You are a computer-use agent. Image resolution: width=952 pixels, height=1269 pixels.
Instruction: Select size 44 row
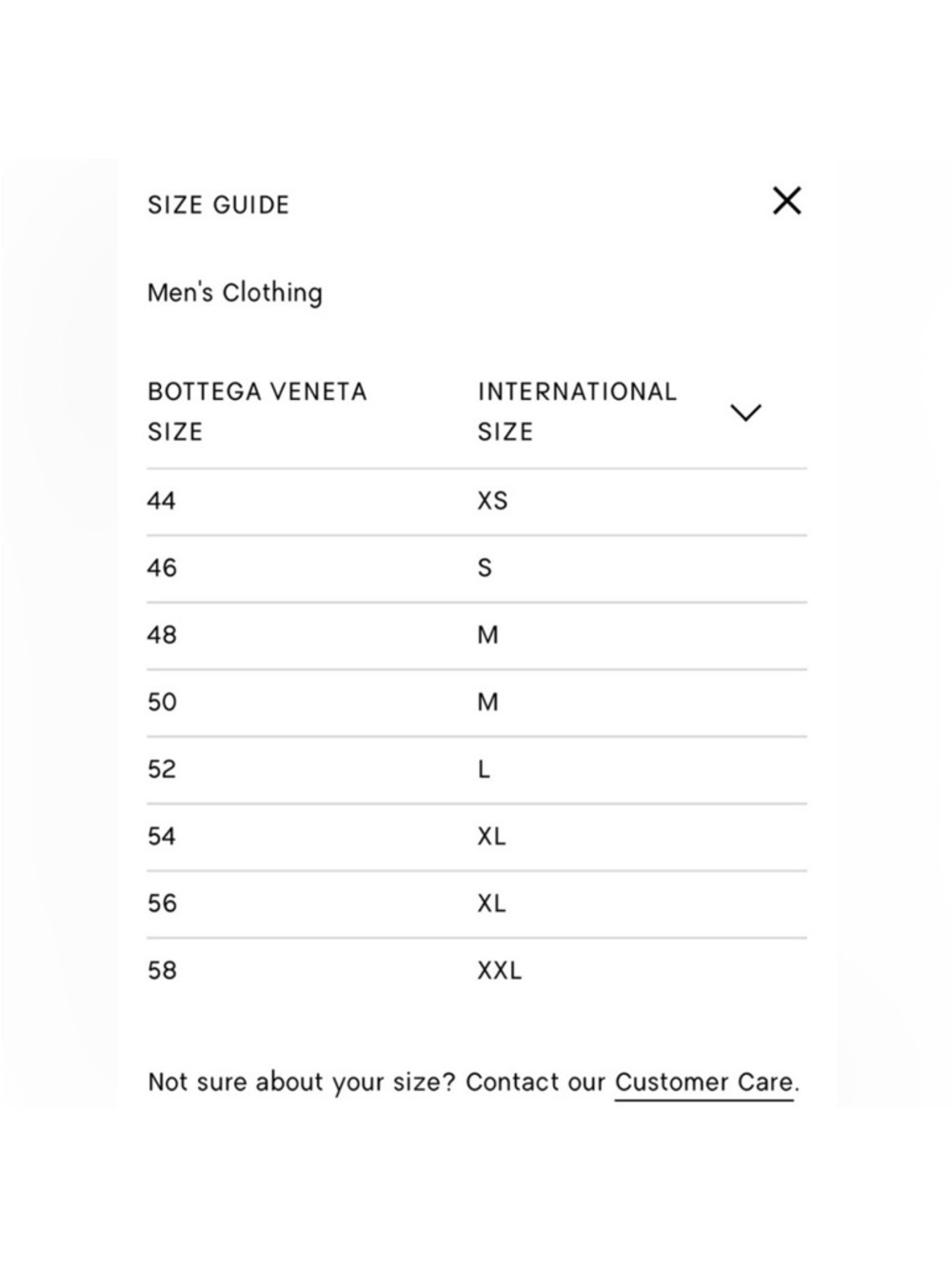477,502
